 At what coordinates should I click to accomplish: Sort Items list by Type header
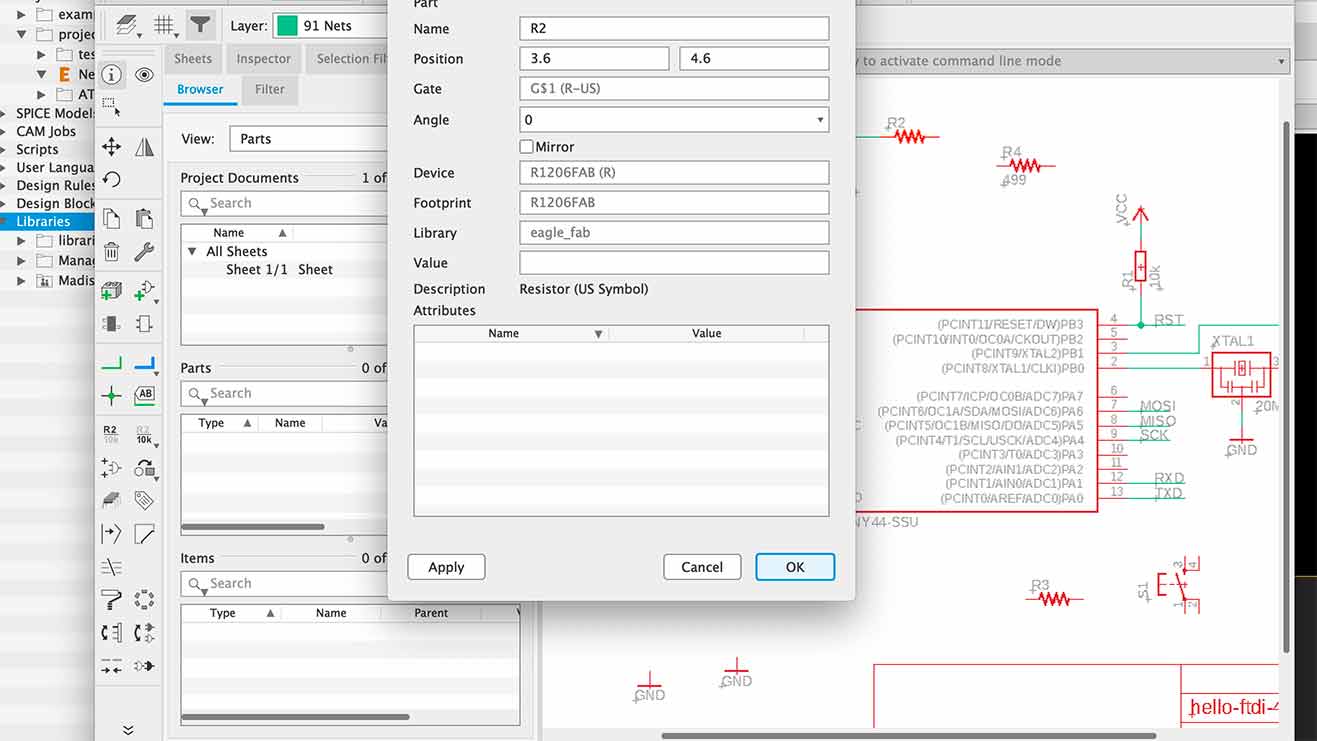pyautogui.click(x=231, y=613)
